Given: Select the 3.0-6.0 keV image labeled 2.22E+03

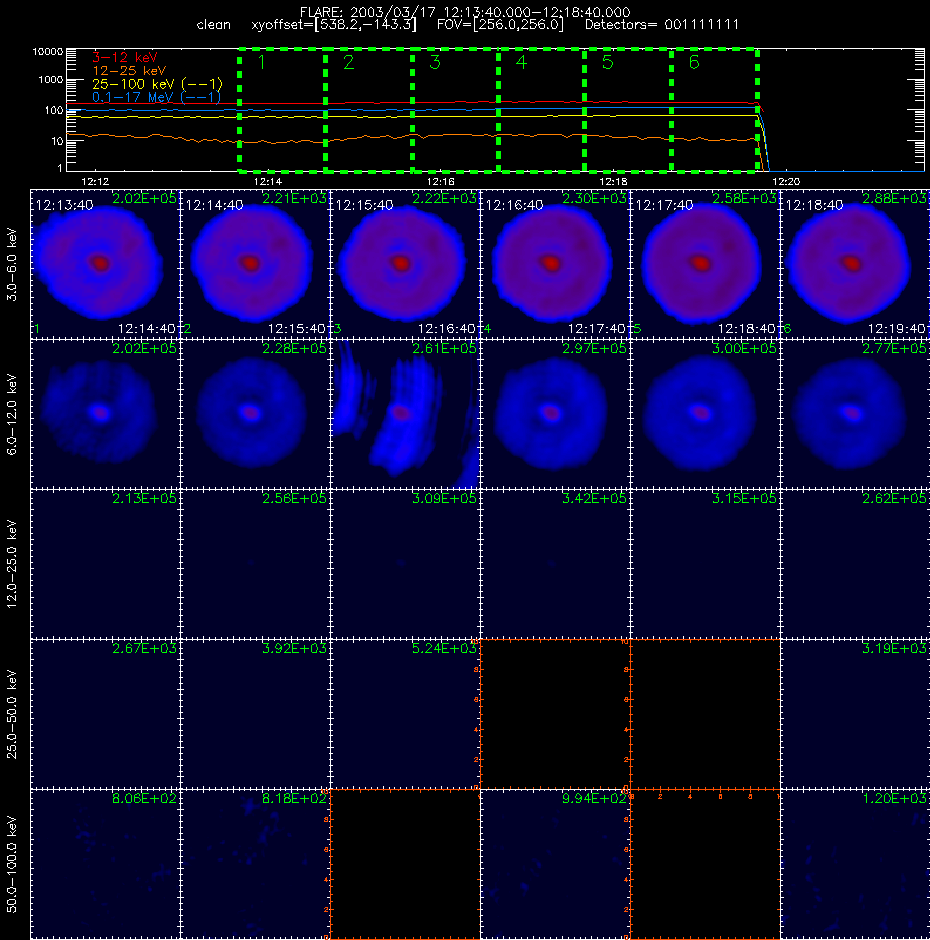Looking at the screenshot, I should (405, 264).
